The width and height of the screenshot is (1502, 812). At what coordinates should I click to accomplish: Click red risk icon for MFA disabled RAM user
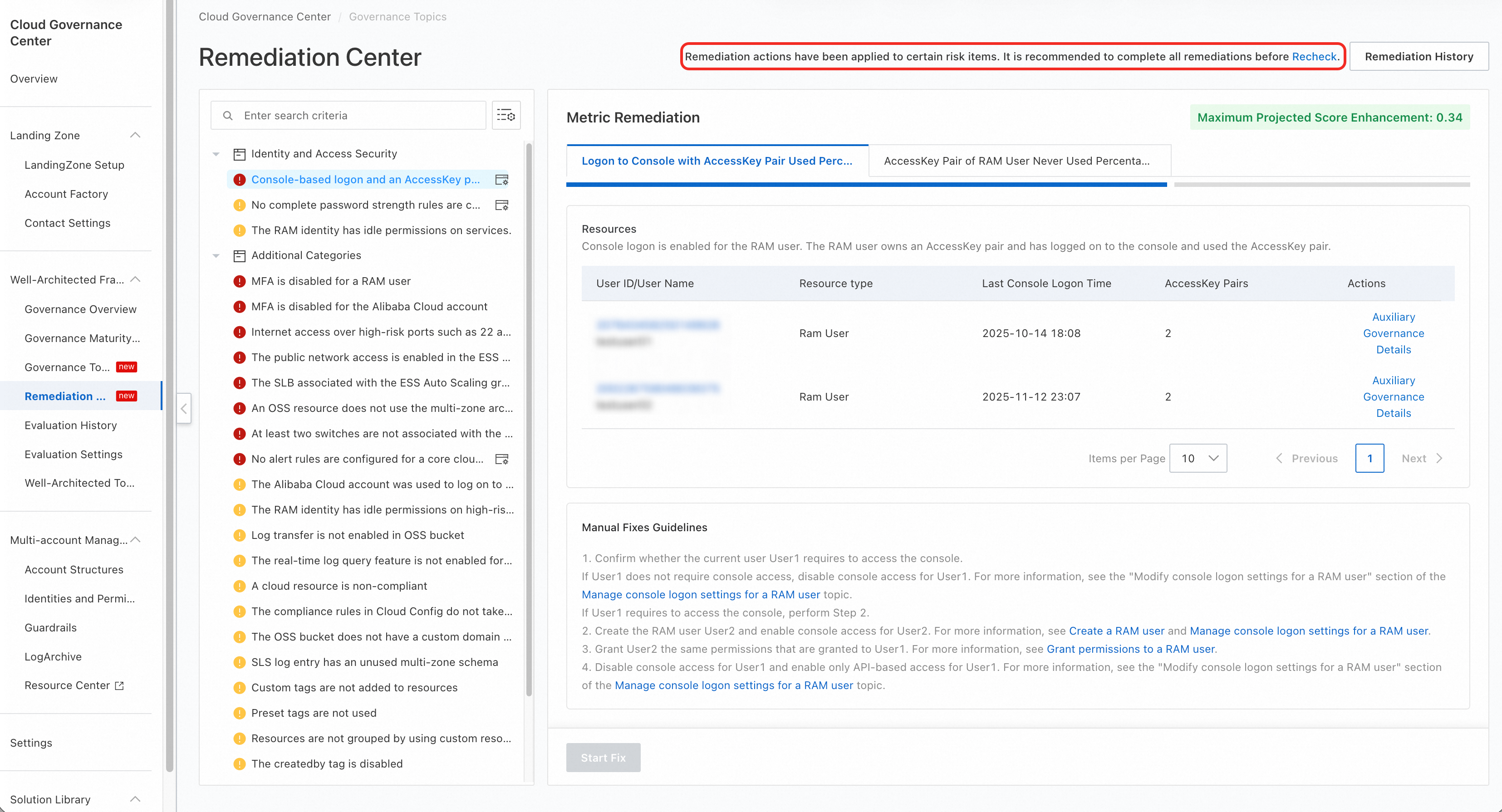coord(239,282)
